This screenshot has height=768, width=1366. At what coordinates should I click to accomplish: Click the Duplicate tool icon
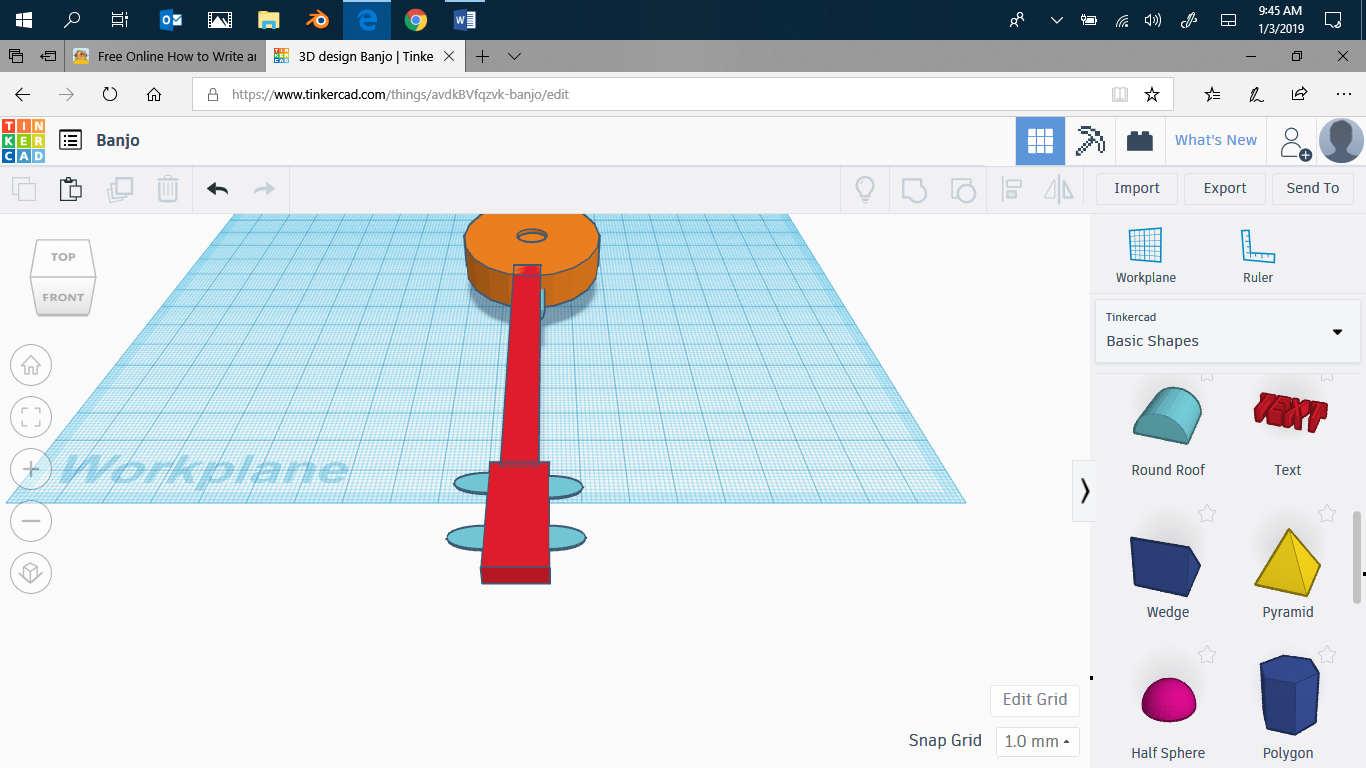pos(120,188)
